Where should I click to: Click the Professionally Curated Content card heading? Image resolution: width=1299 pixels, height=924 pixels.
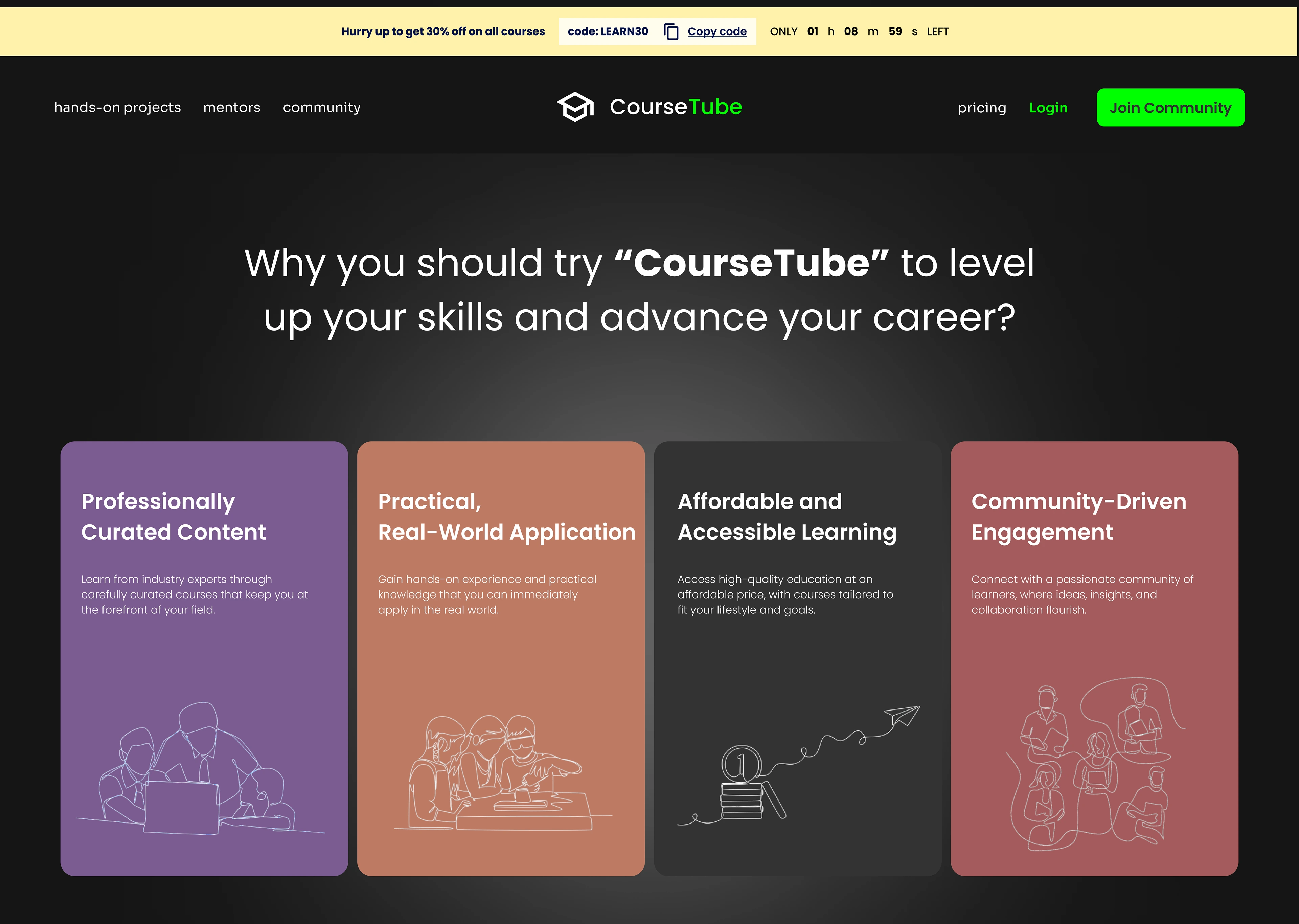tap(173, 517)
